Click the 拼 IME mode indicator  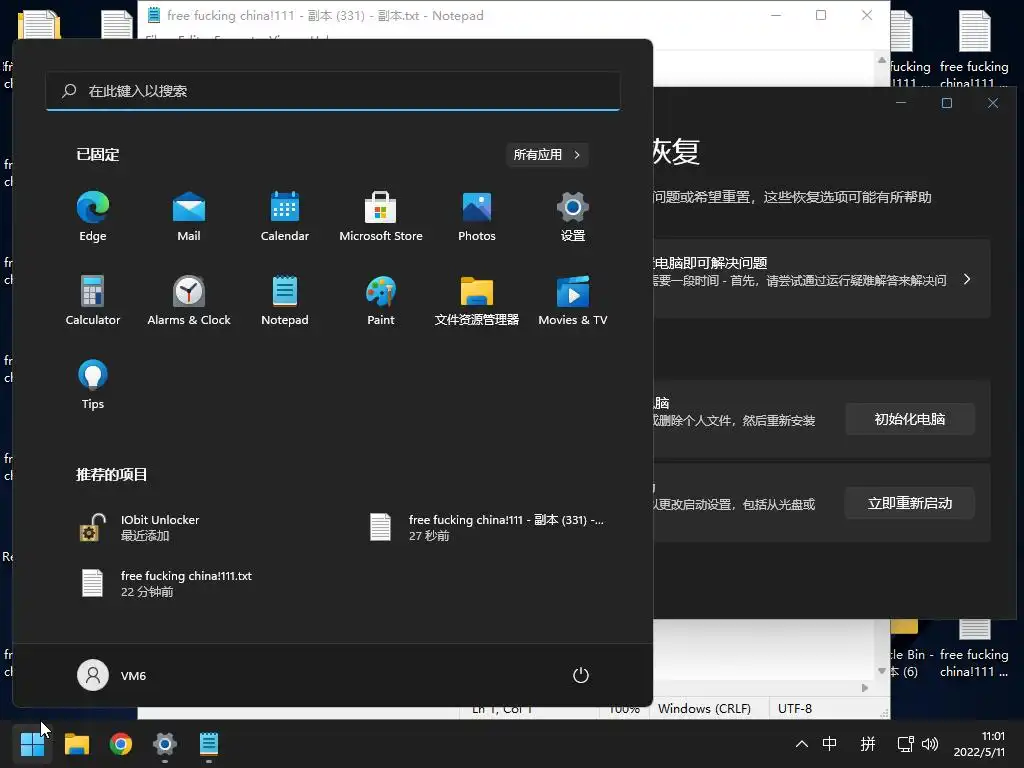[868, 744]
